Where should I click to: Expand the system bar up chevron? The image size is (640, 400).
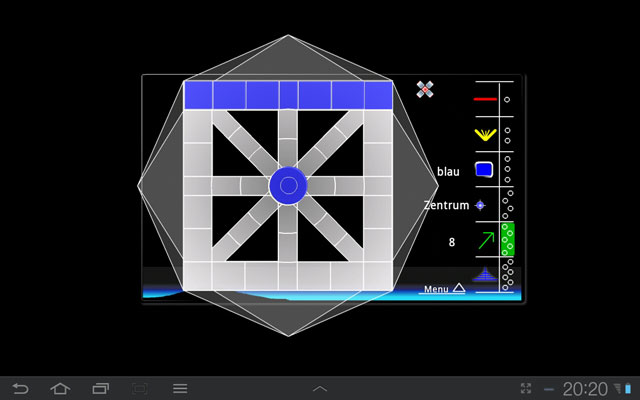click(320, 389)
